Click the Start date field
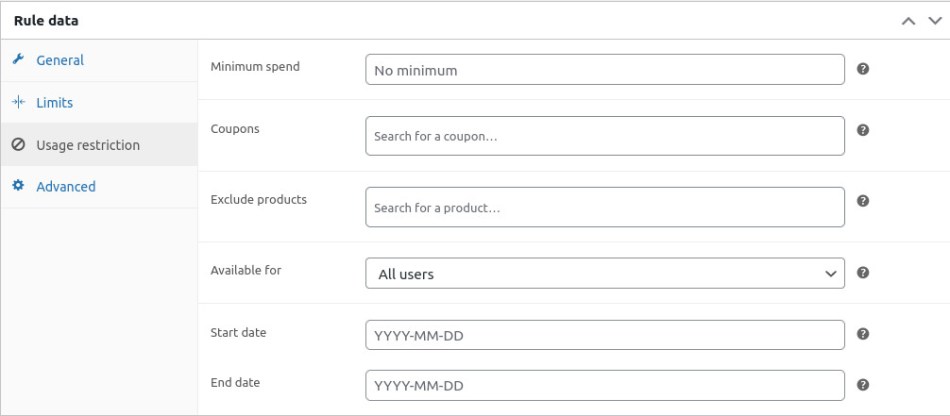 coord(604,335)
